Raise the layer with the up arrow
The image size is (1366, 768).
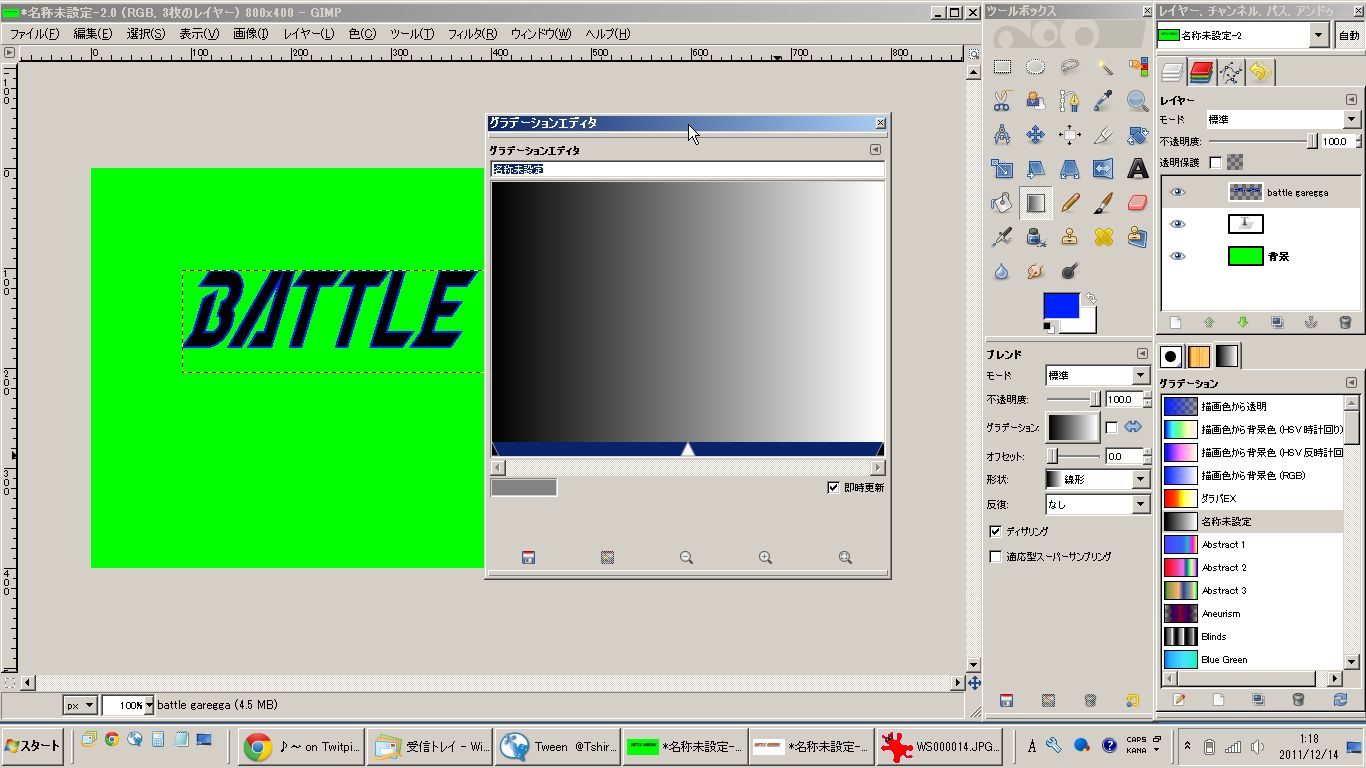(x=1209, y=323)
